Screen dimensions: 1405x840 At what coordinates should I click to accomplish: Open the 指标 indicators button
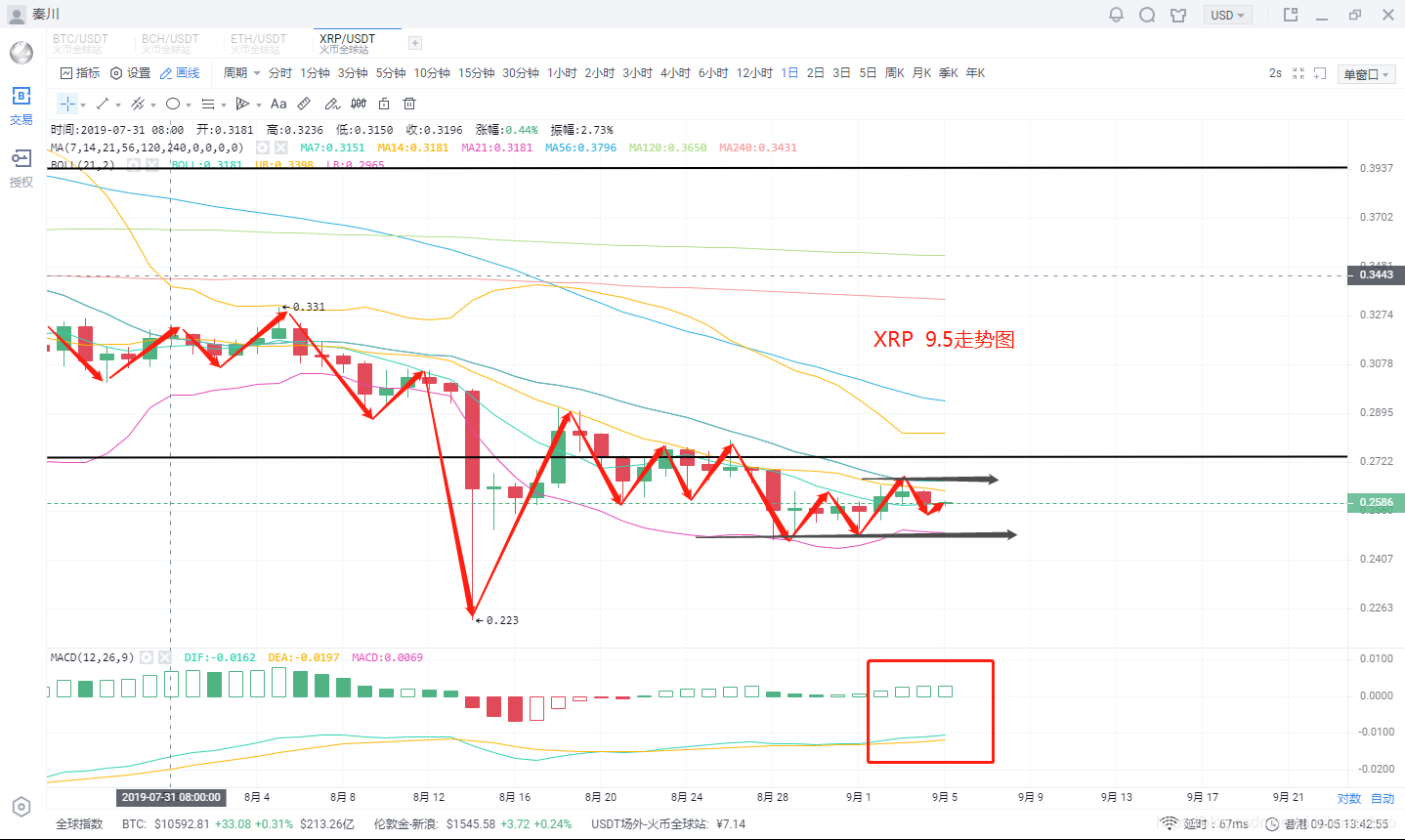[x=80, y=73]
